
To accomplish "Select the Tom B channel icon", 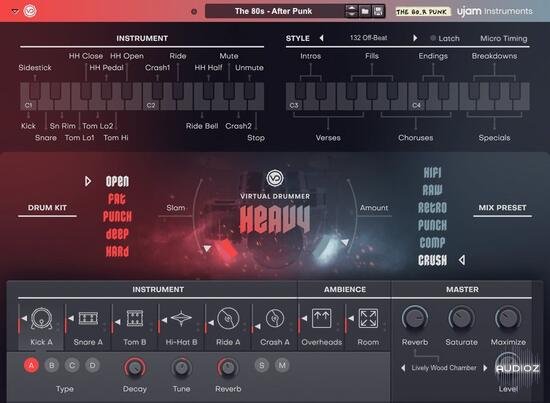I will pos(135,318).
